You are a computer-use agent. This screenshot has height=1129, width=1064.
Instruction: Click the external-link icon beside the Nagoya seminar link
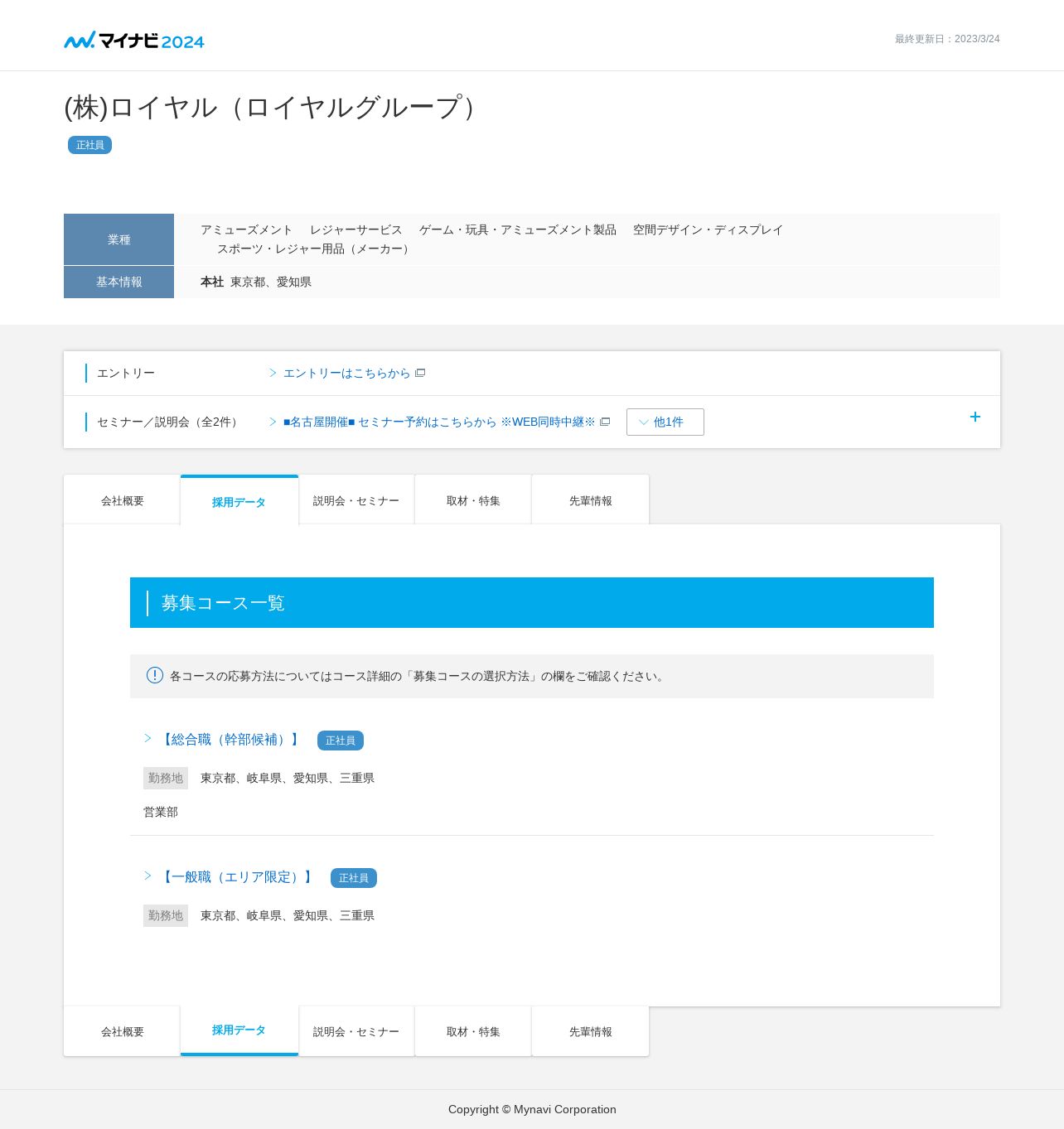[x=605, y=422]
